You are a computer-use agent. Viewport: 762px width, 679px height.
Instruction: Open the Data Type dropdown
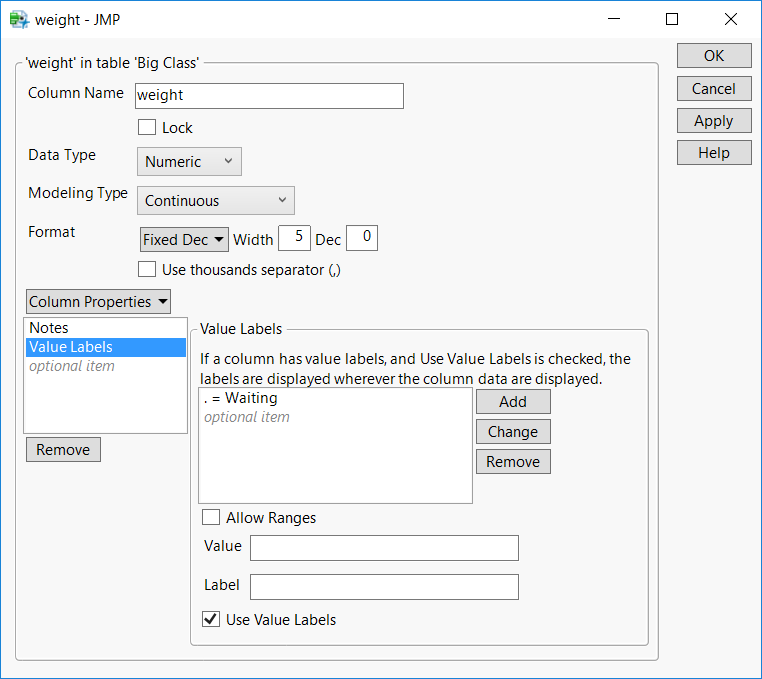tap(189, 162)
